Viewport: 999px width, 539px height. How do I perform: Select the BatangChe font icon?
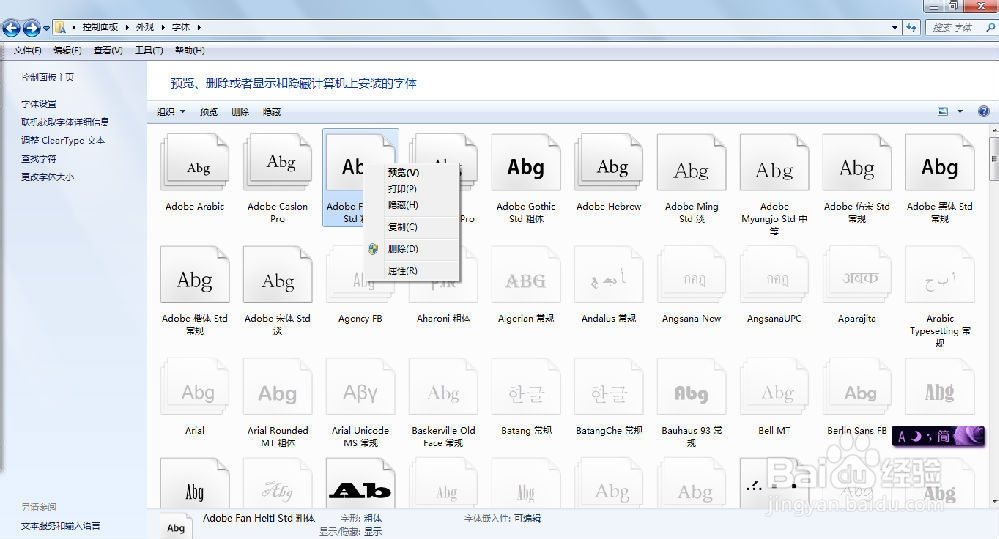coord(609,387)
